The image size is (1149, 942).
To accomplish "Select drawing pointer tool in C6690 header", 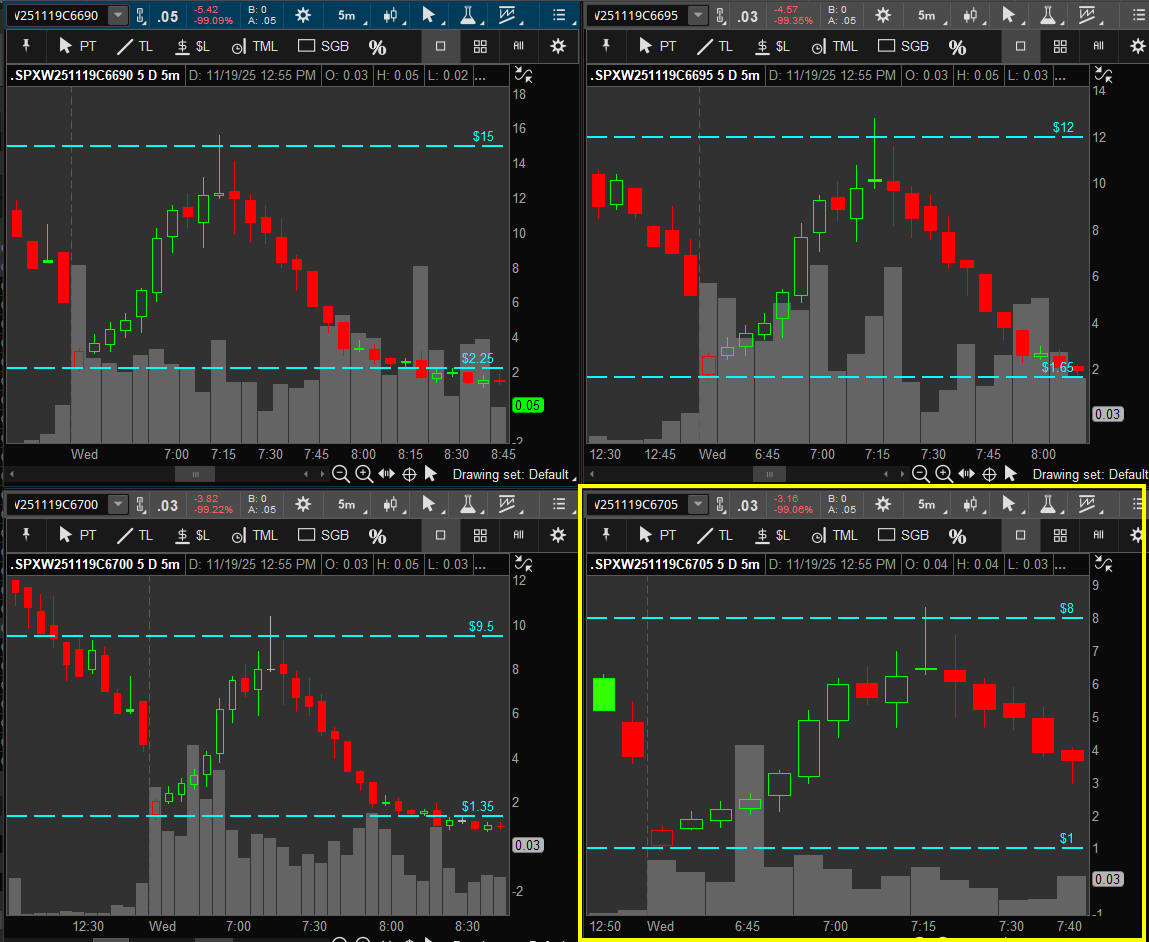I will pyautogui.click(x=429, y=15).
